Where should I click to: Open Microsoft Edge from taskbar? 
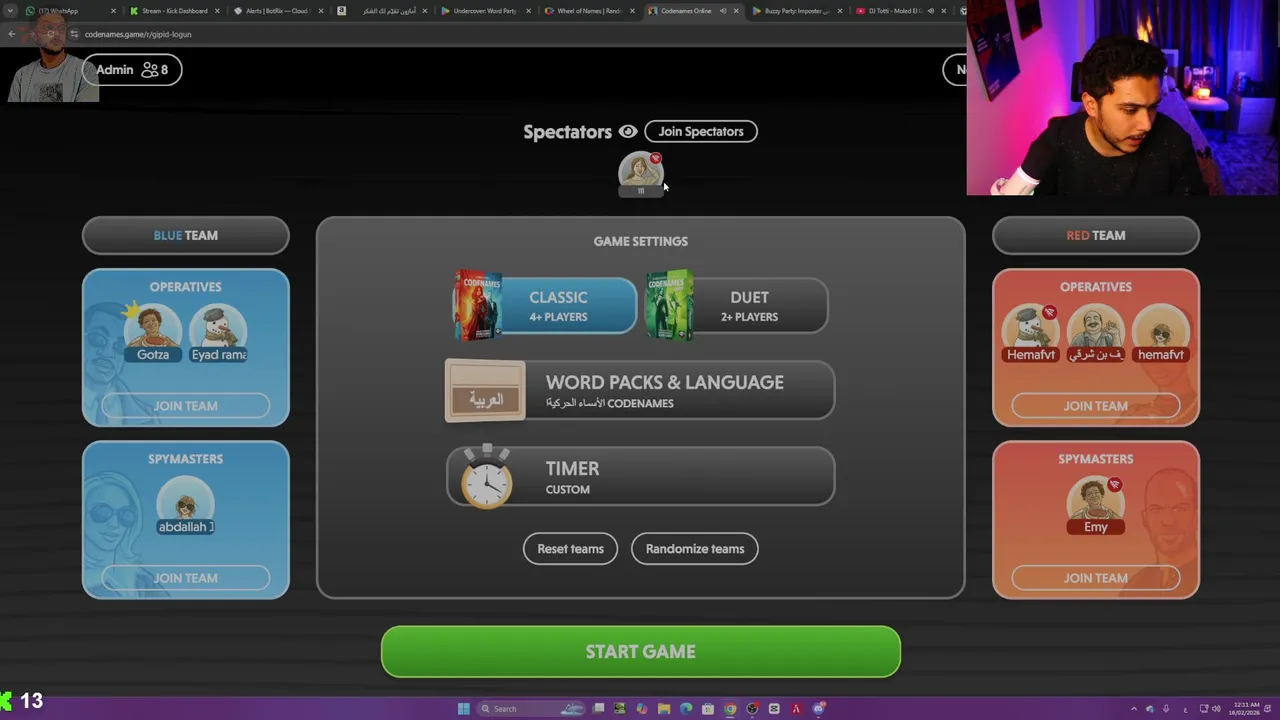pos(686,709)
